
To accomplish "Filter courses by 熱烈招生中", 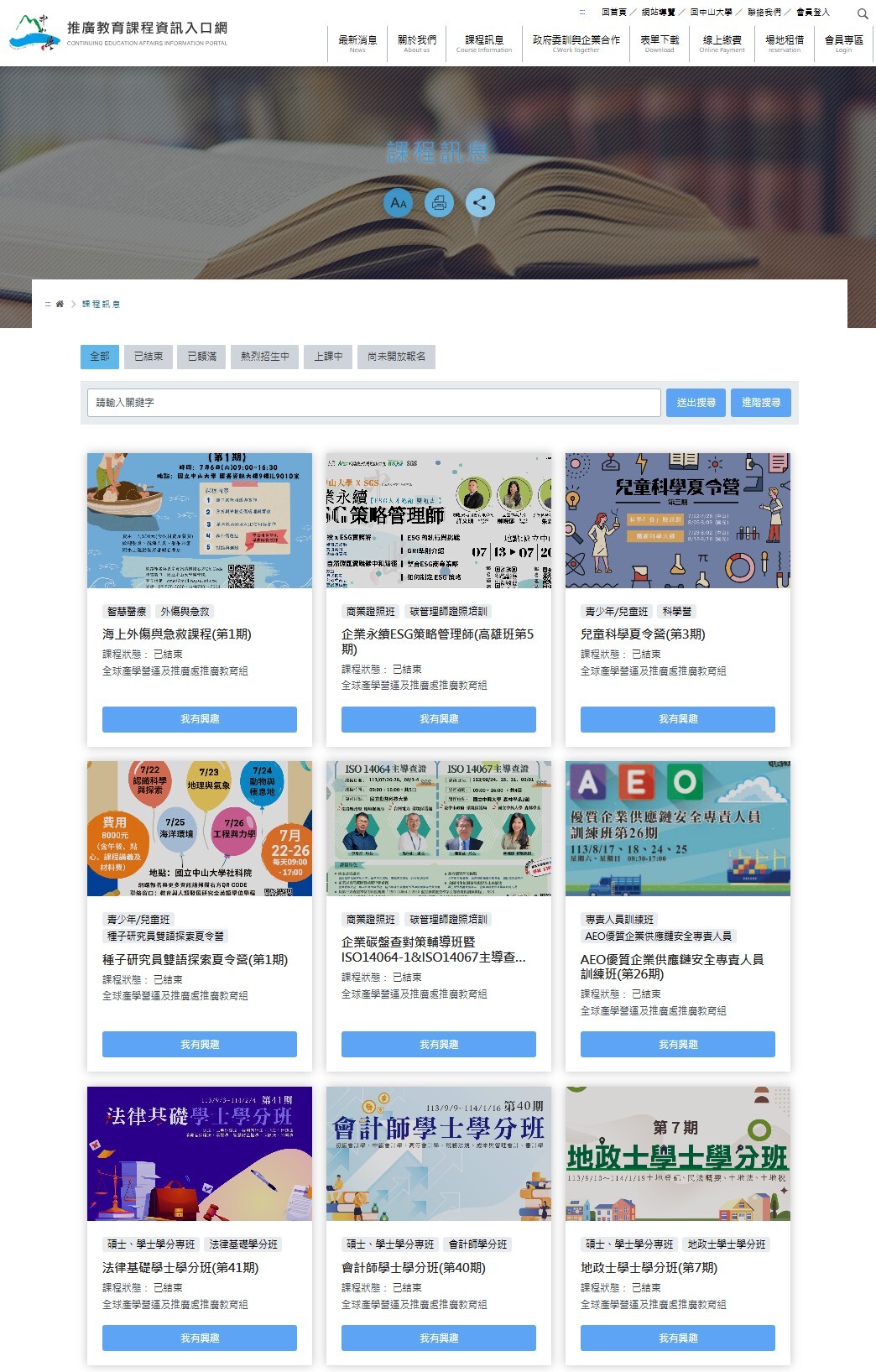I will point(264,357).
